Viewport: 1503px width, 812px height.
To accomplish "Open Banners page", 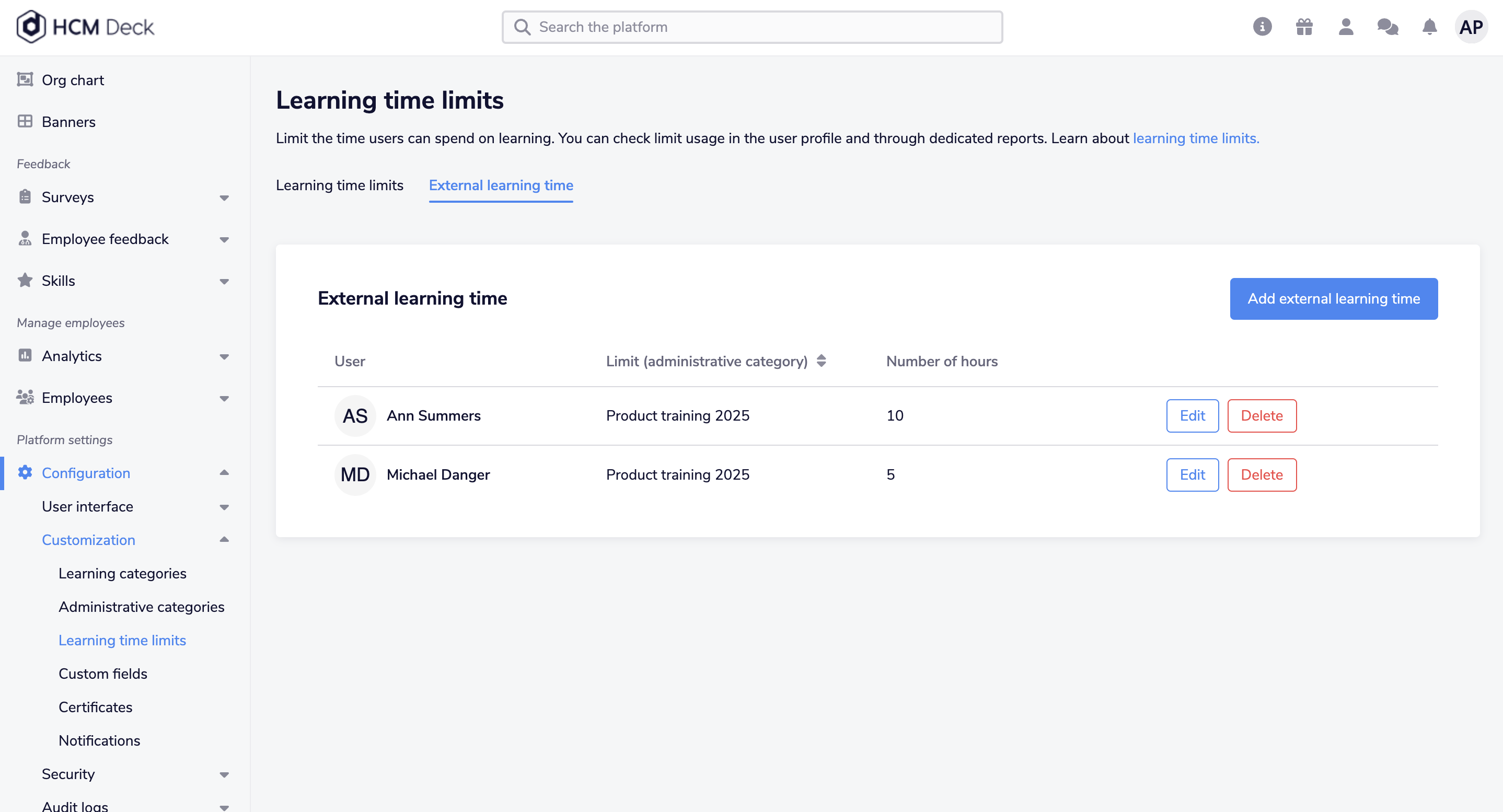I will click(68, 121).
